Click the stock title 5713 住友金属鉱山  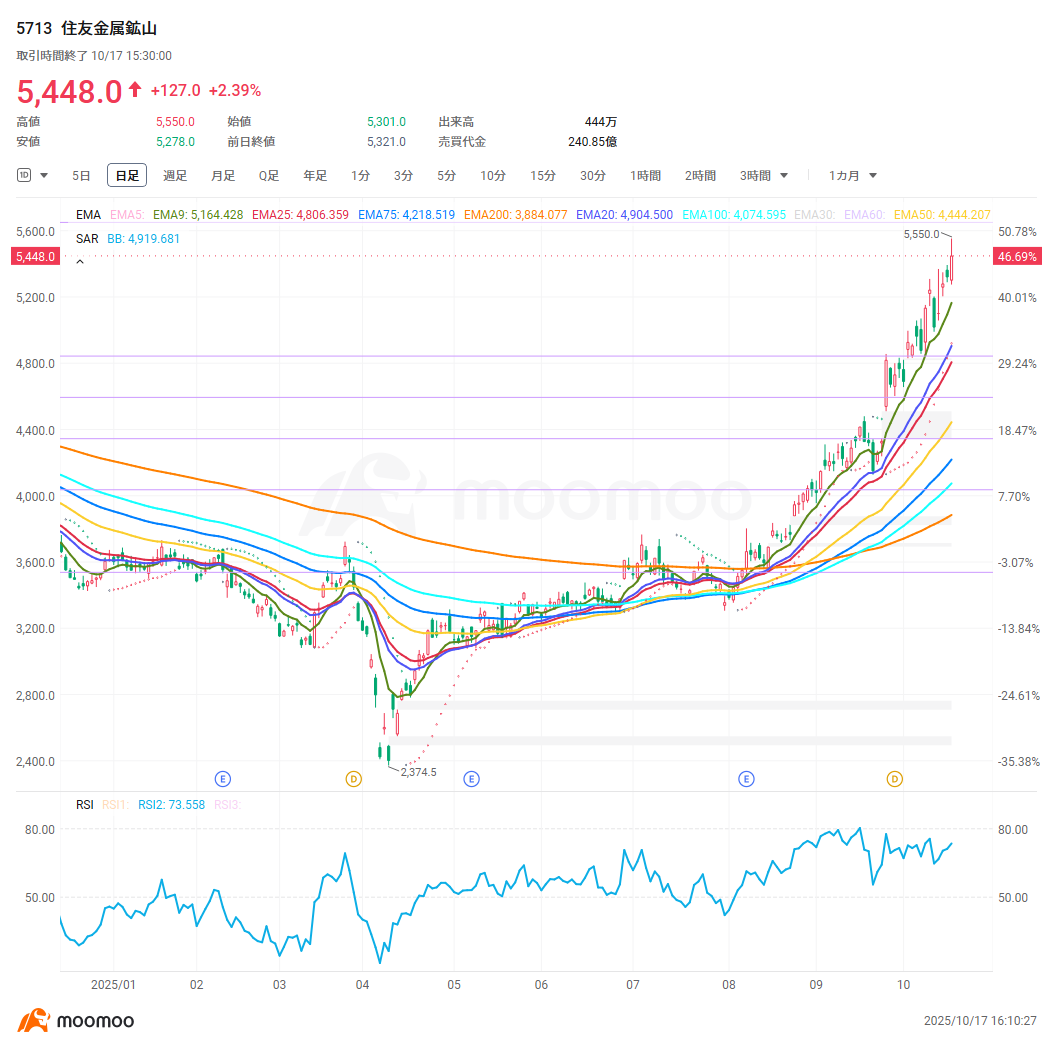click(x=87, y=28)
